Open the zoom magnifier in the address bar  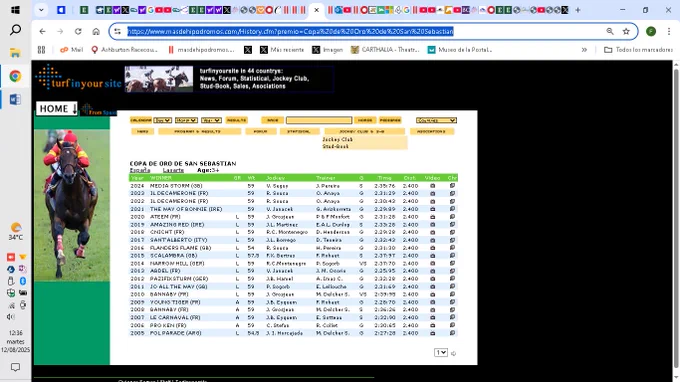tap(610, 31)
